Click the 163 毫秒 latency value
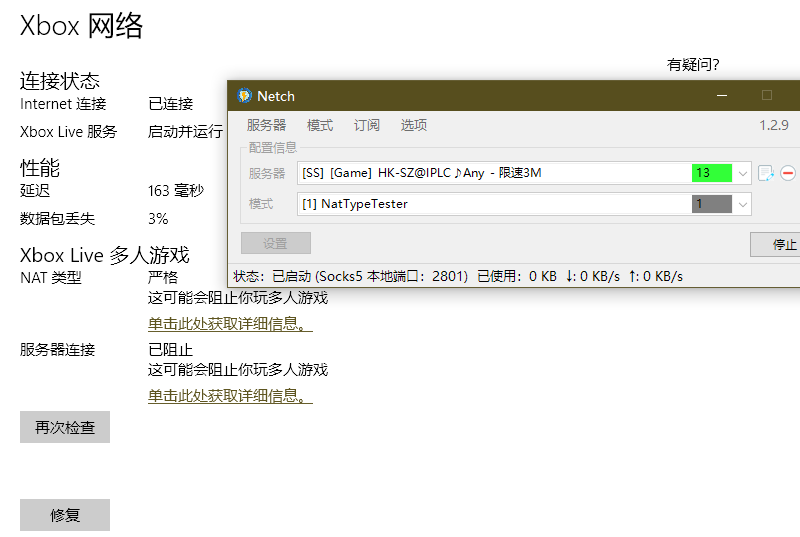Screen dimensions: 800x537 [x=176, y=191]
